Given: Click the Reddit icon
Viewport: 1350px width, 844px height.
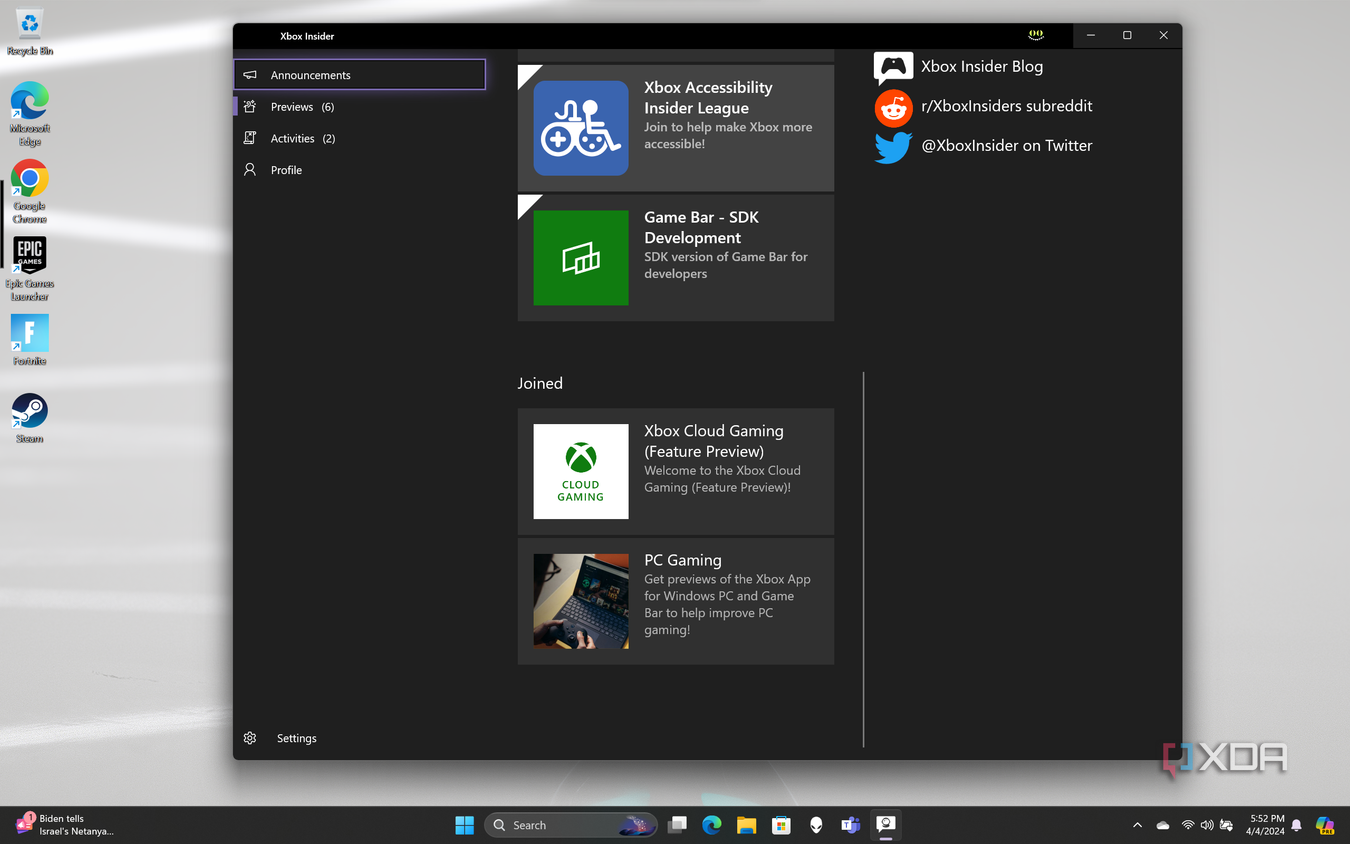Looking at the screenshot, I should [893, 107].
